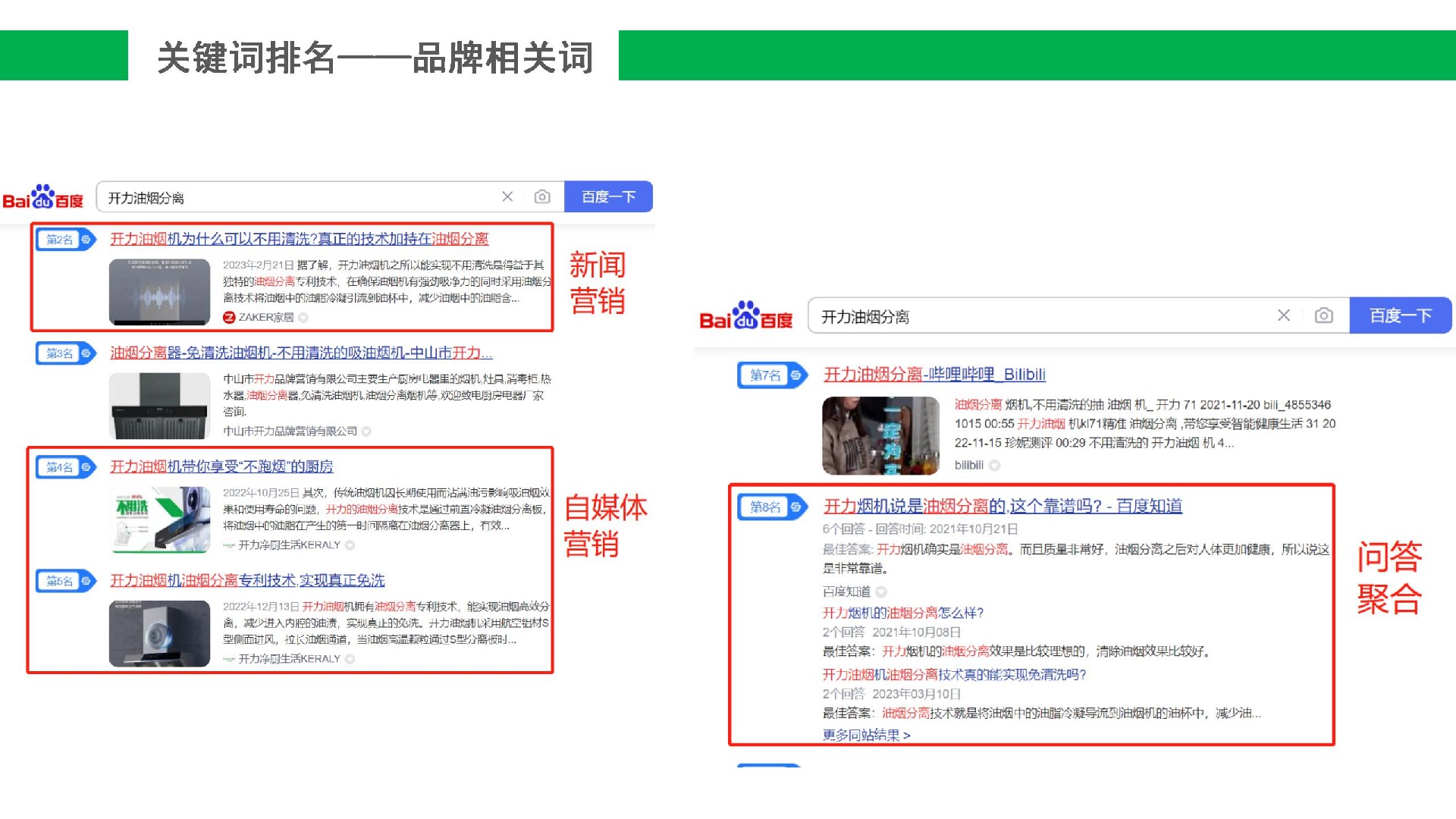Image resolution: width=1456 pixels, height=819 pixels.
Task: Clear left search box with X icon
Action: (x=507, y=197)
